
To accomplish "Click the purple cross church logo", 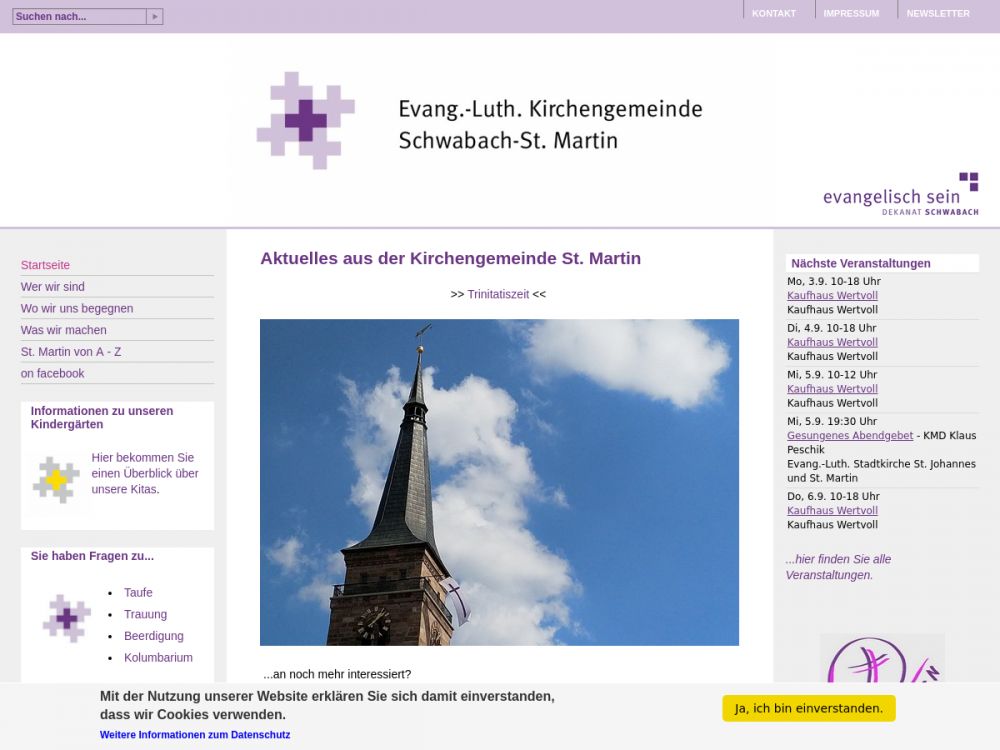I will click(x=305, y=120).
